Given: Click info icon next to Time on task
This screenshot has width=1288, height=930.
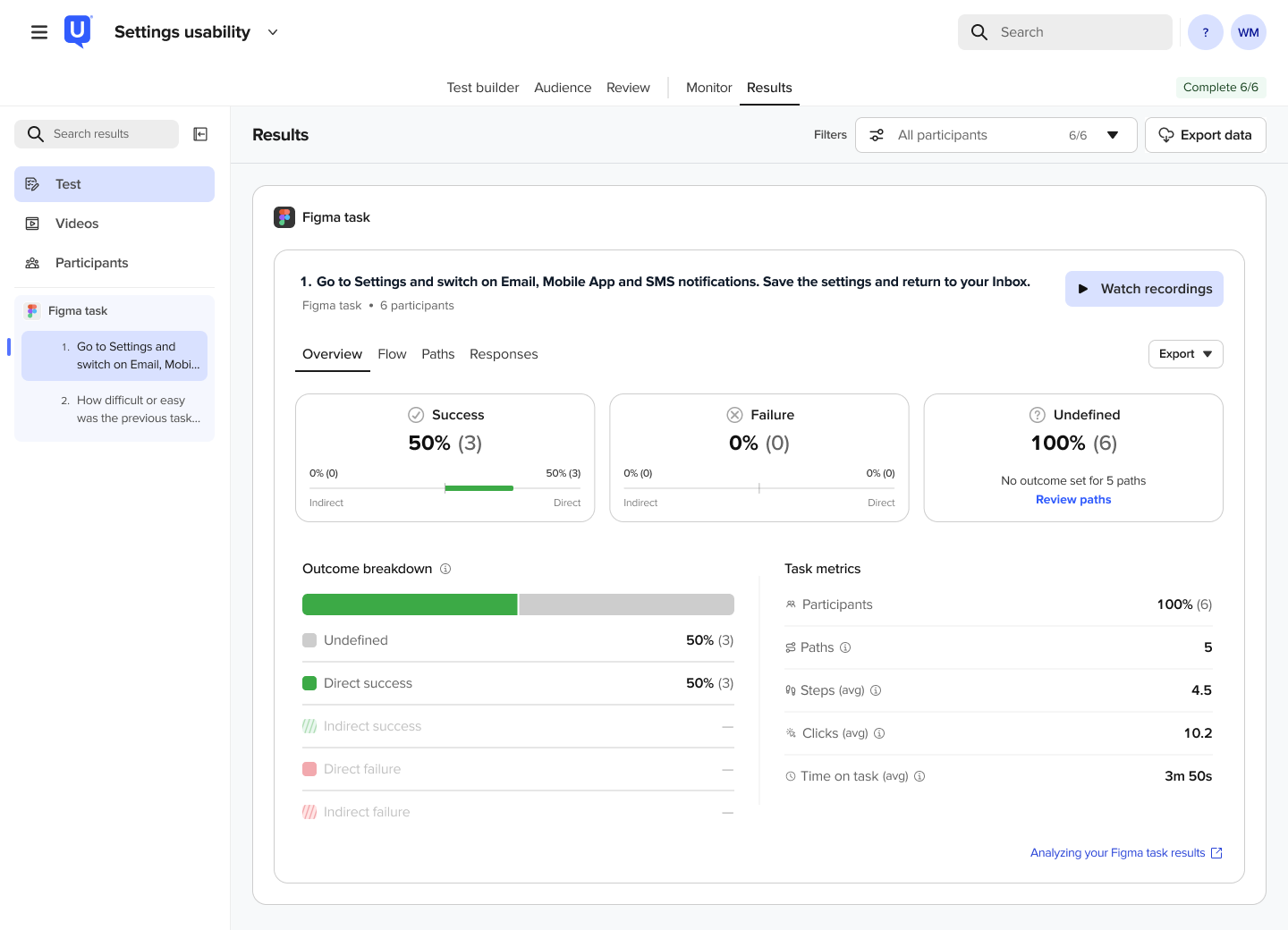Looking at the screenshot, I should click(x=919, y=776).
